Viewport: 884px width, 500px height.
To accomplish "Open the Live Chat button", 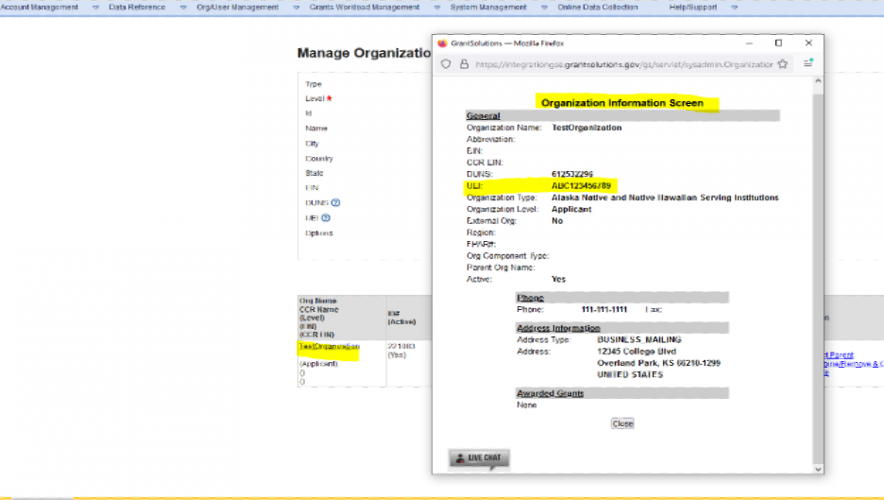I will pos(478,457).
